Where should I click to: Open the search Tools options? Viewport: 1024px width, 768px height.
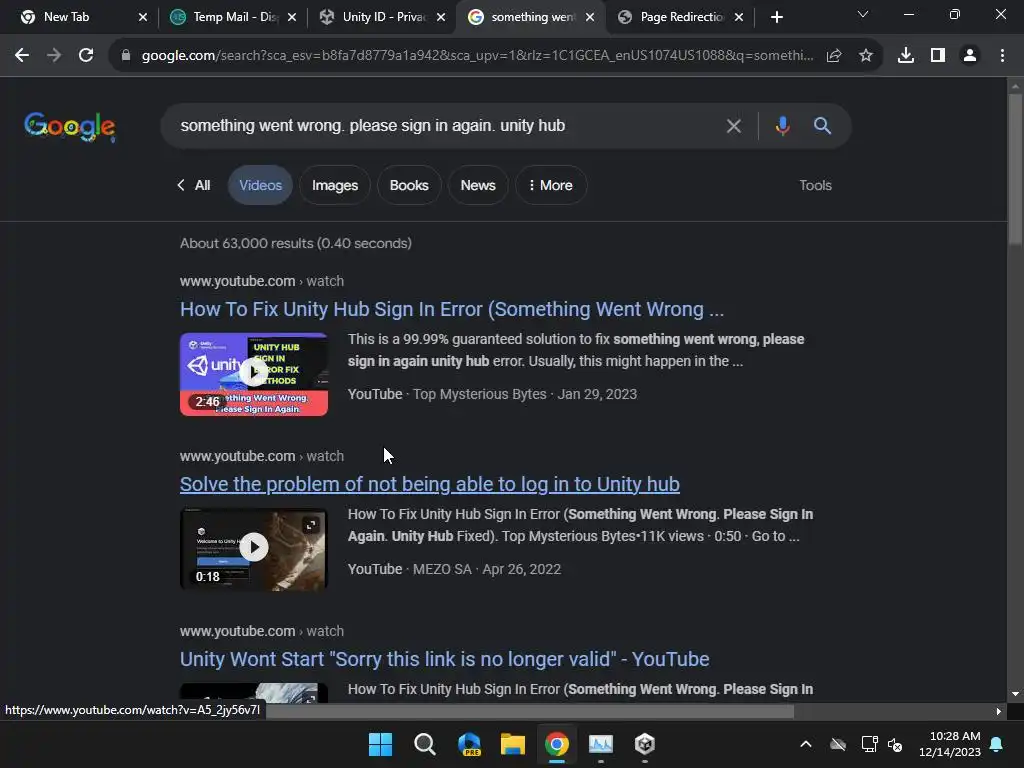pyautogui.click(x=815, y=185)
